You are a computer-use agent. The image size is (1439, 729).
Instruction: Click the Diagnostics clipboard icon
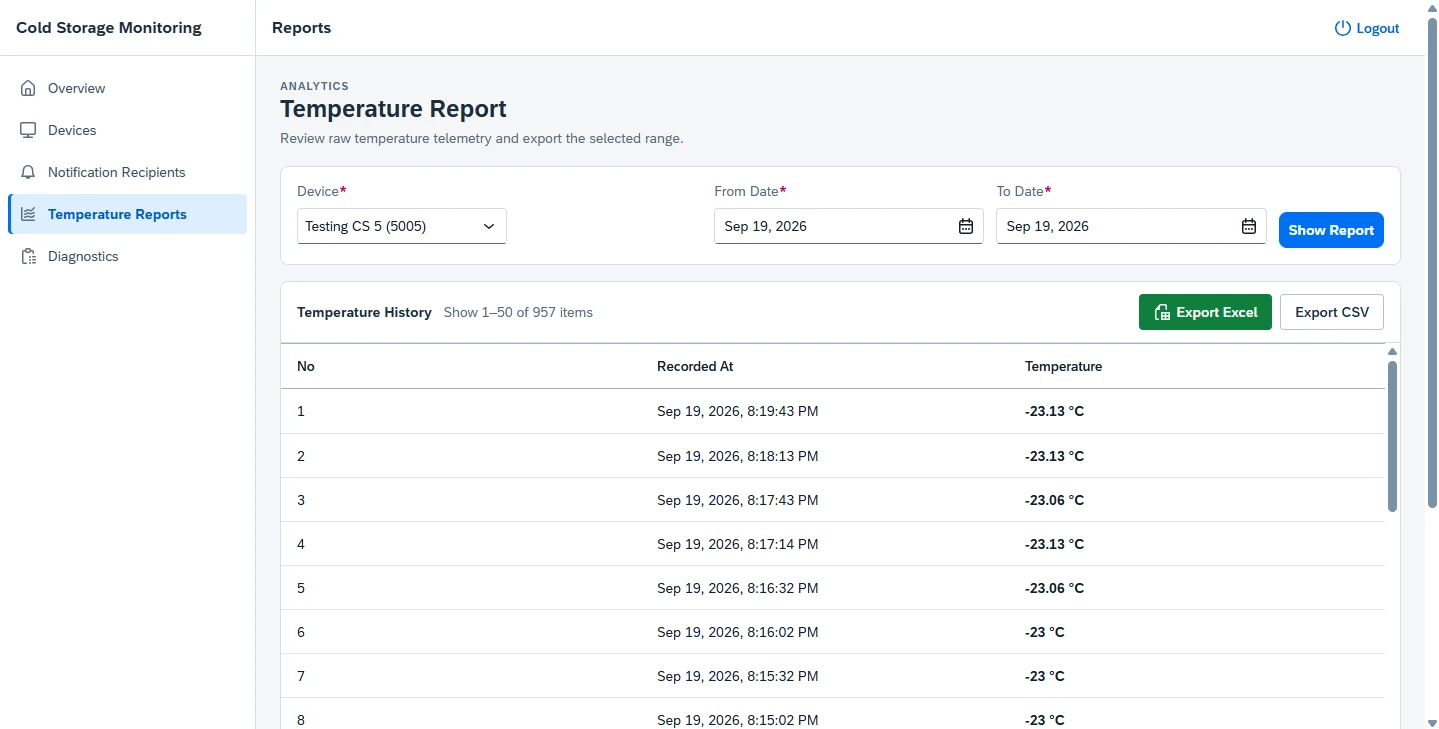pyautogui.click(x=28, y=256)
